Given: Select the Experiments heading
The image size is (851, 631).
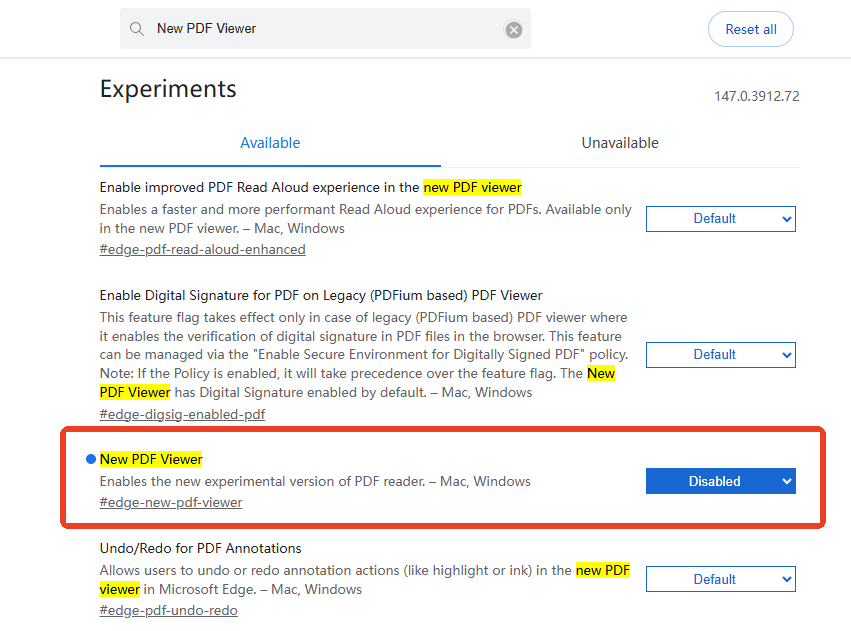Looking at the screenshot, I should [167, 89].
